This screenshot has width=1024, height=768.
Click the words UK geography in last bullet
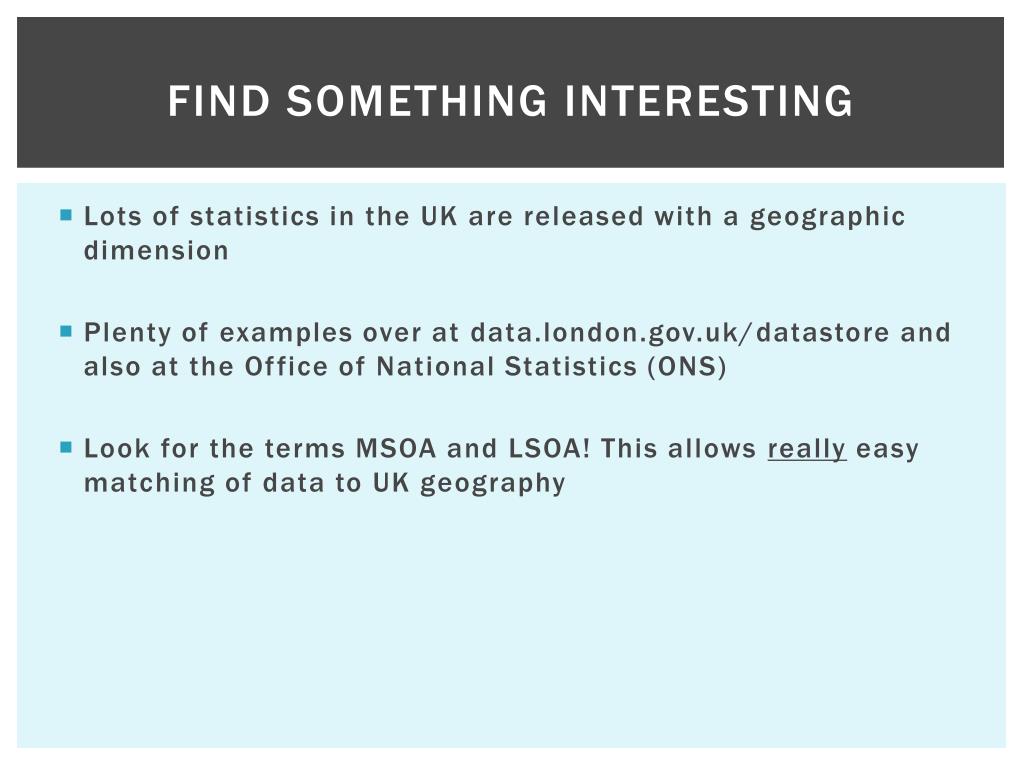point(469,485)
